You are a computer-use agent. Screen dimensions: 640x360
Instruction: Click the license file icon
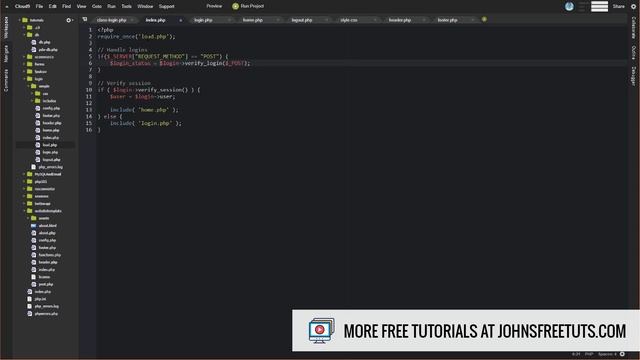pos(34,277)
